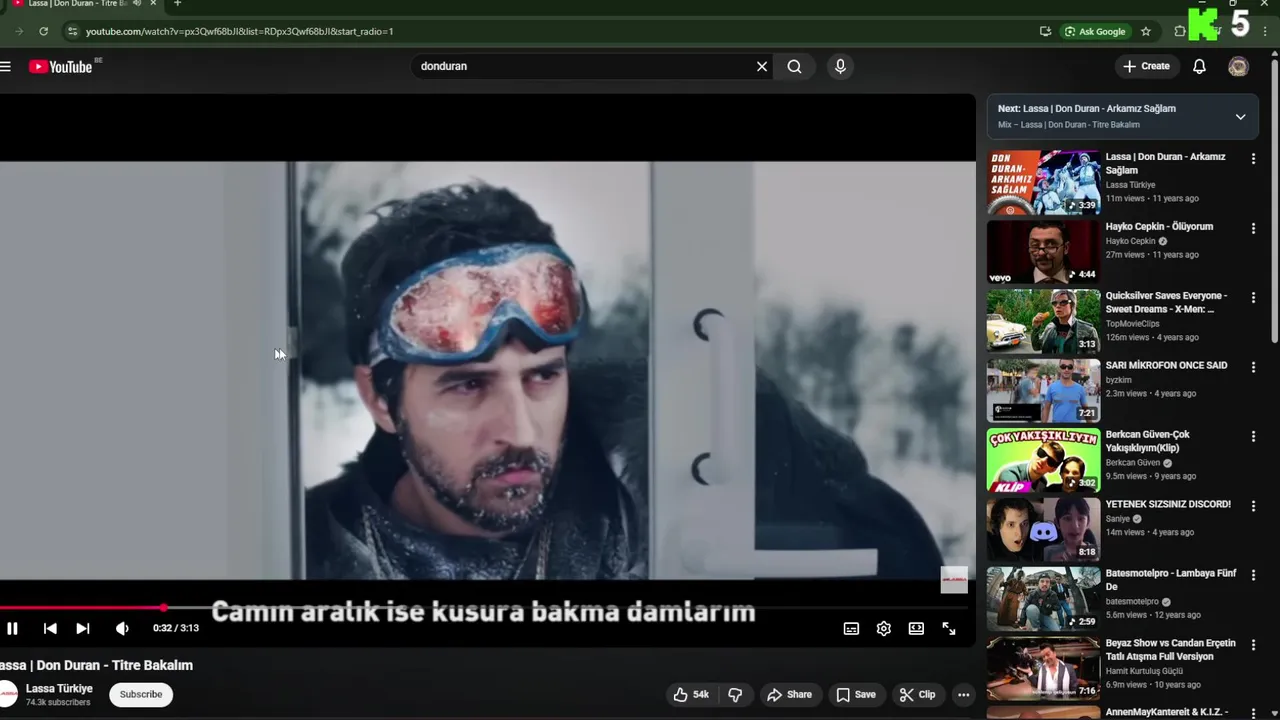Play SARI MİKROFON ONCE SAID title

[1166, 365]
